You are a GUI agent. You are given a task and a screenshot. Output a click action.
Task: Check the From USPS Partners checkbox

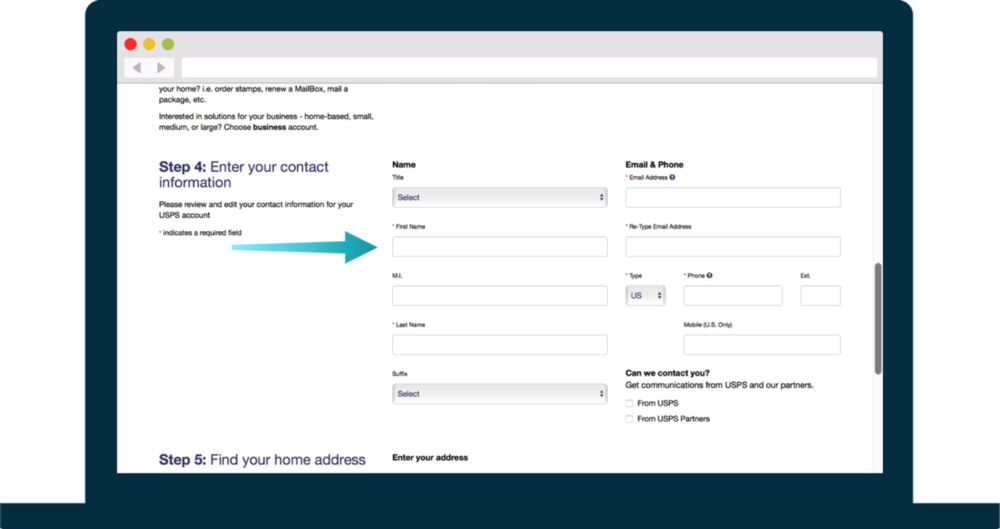pos(629,419)
